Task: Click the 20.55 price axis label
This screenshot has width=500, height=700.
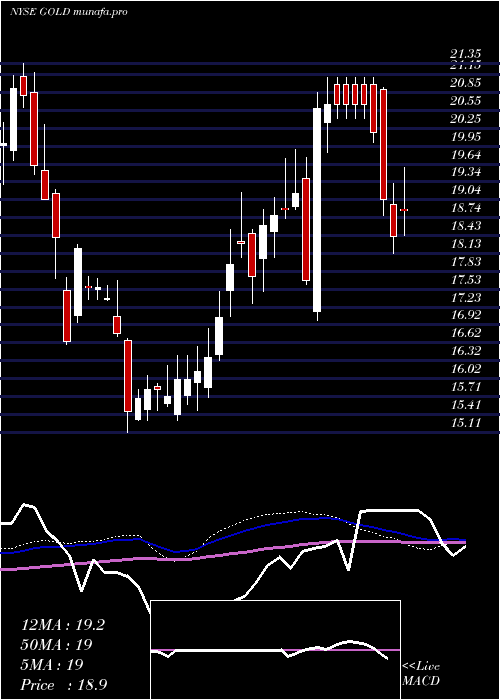Action: pos(466,101)
